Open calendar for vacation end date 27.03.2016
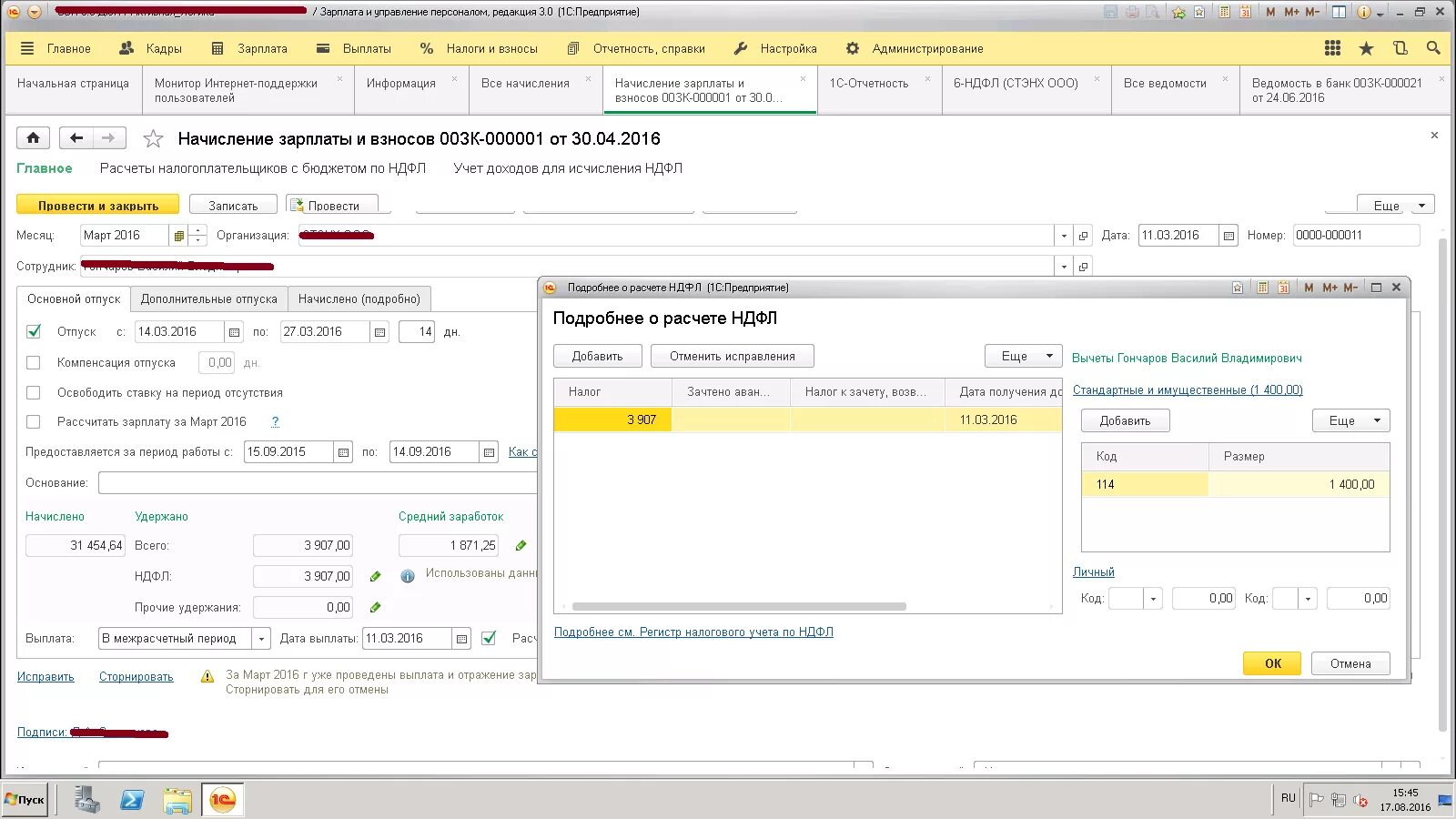1456x819 pixels. coord(379,332)
